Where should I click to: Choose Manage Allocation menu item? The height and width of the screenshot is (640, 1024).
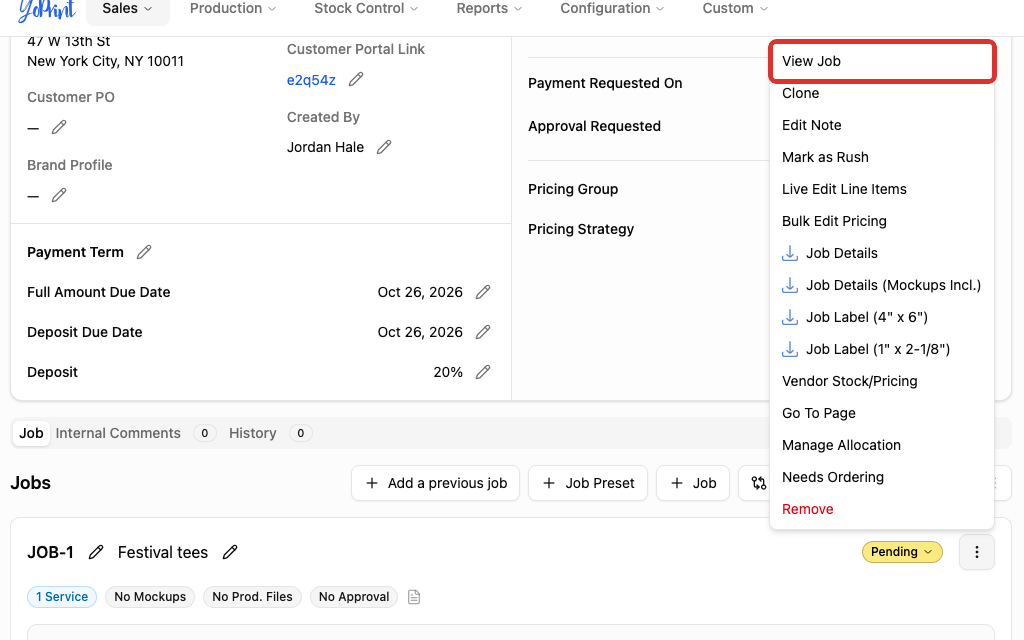tap(882, 445)
